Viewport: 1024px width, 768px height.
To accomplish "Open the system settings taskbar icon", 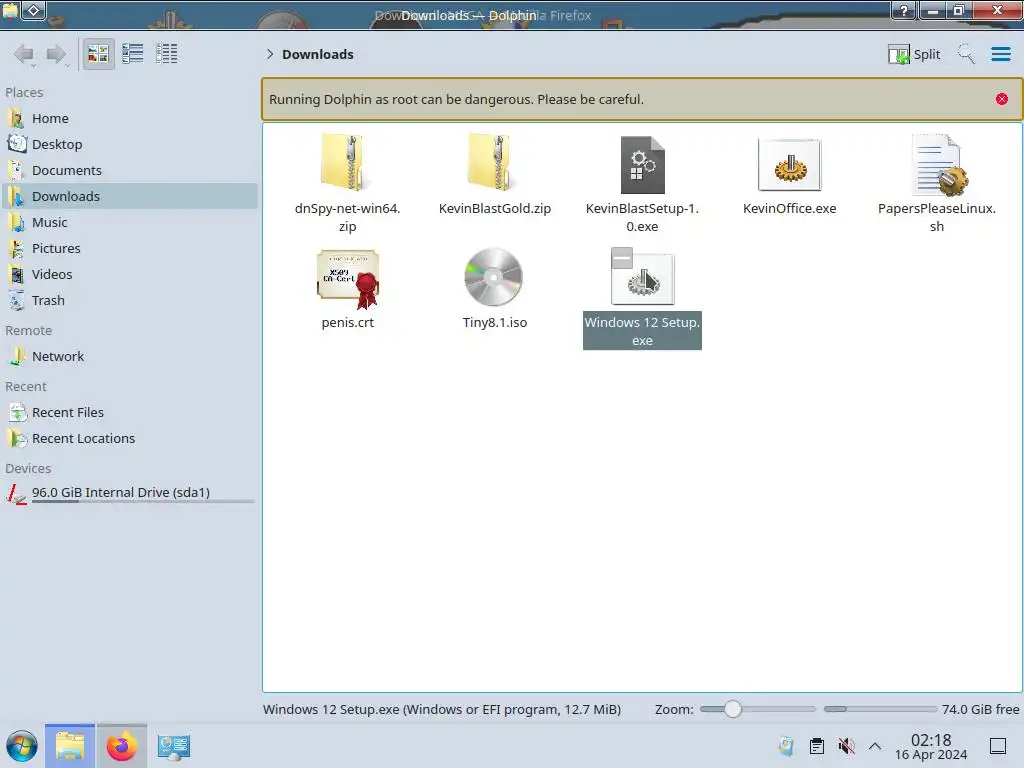I will click(x=174, y=746).
